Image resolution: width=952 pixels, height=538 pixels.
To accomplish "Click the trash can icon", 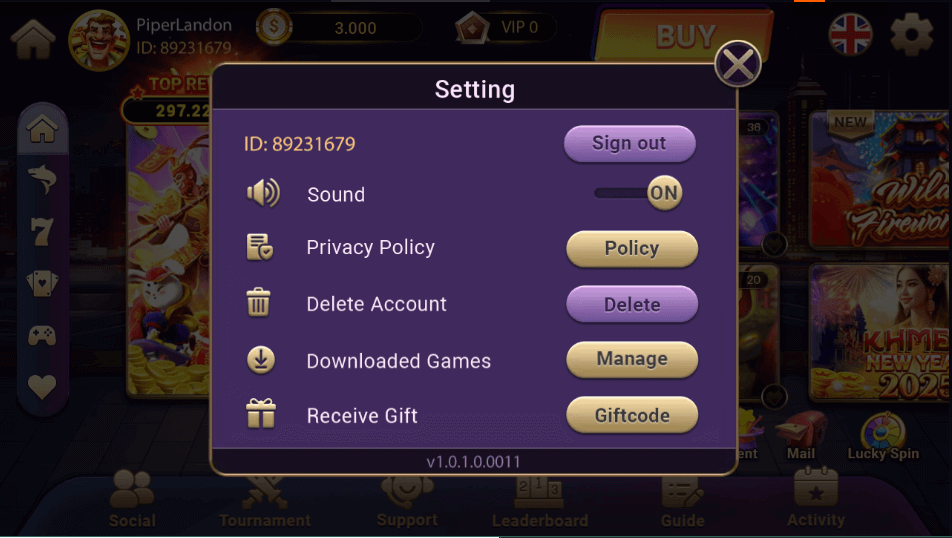I will pyautogui.click(x=258, y=302).
